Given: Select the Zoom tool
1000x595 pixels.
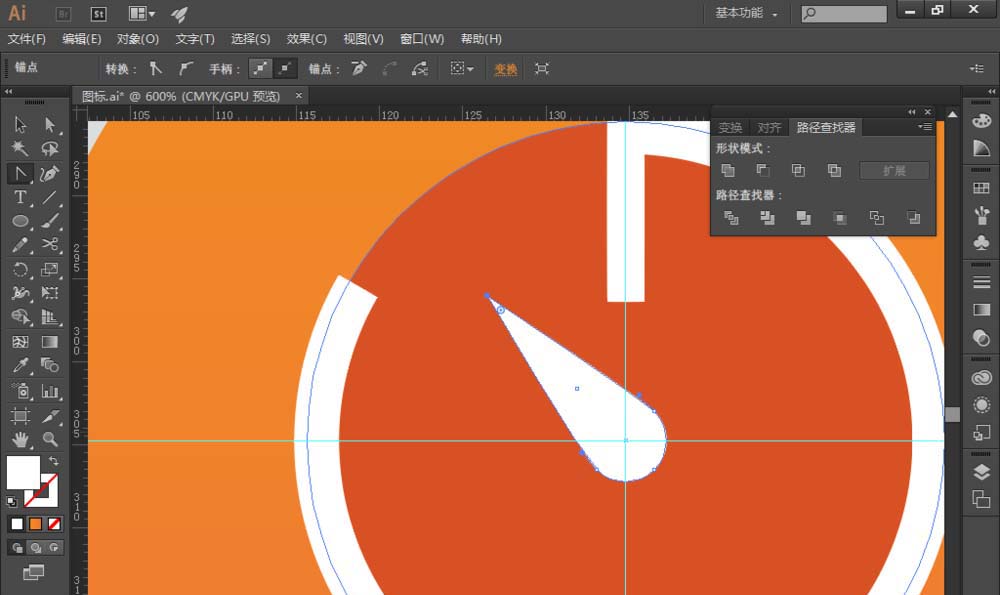Looking at the screenshot, I should point(50,439).
